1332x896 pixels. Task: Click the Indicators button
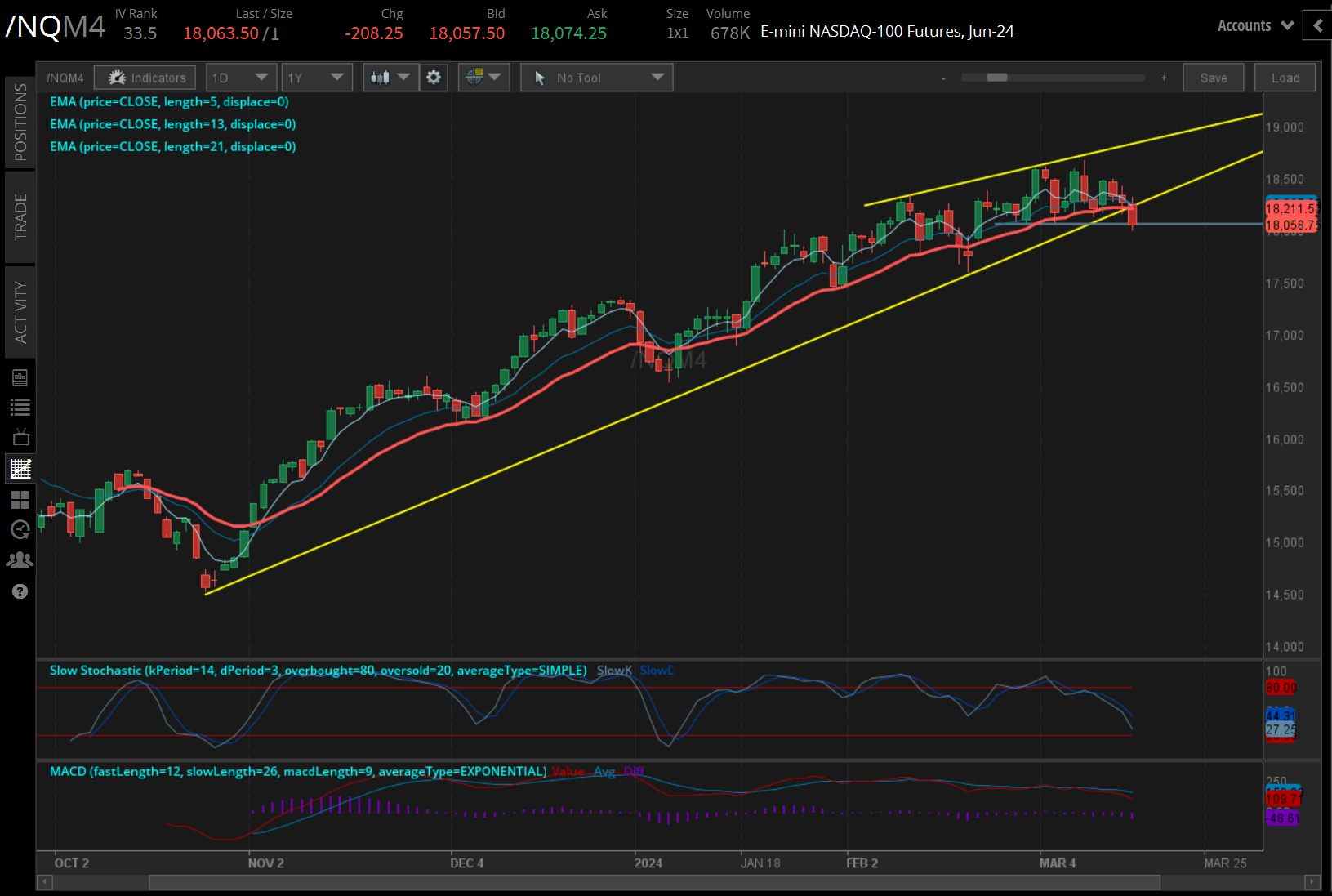[145, 77]
